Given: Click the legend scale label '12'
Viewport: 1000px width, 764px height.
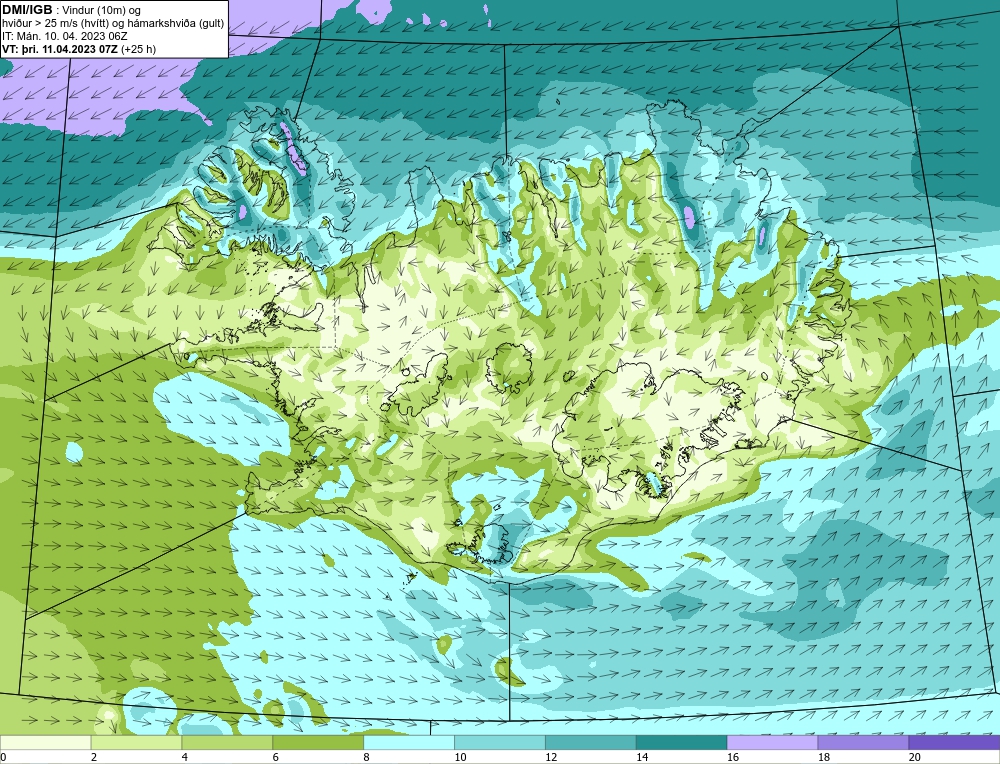Looking at the screenshot, I should point(551,757).
